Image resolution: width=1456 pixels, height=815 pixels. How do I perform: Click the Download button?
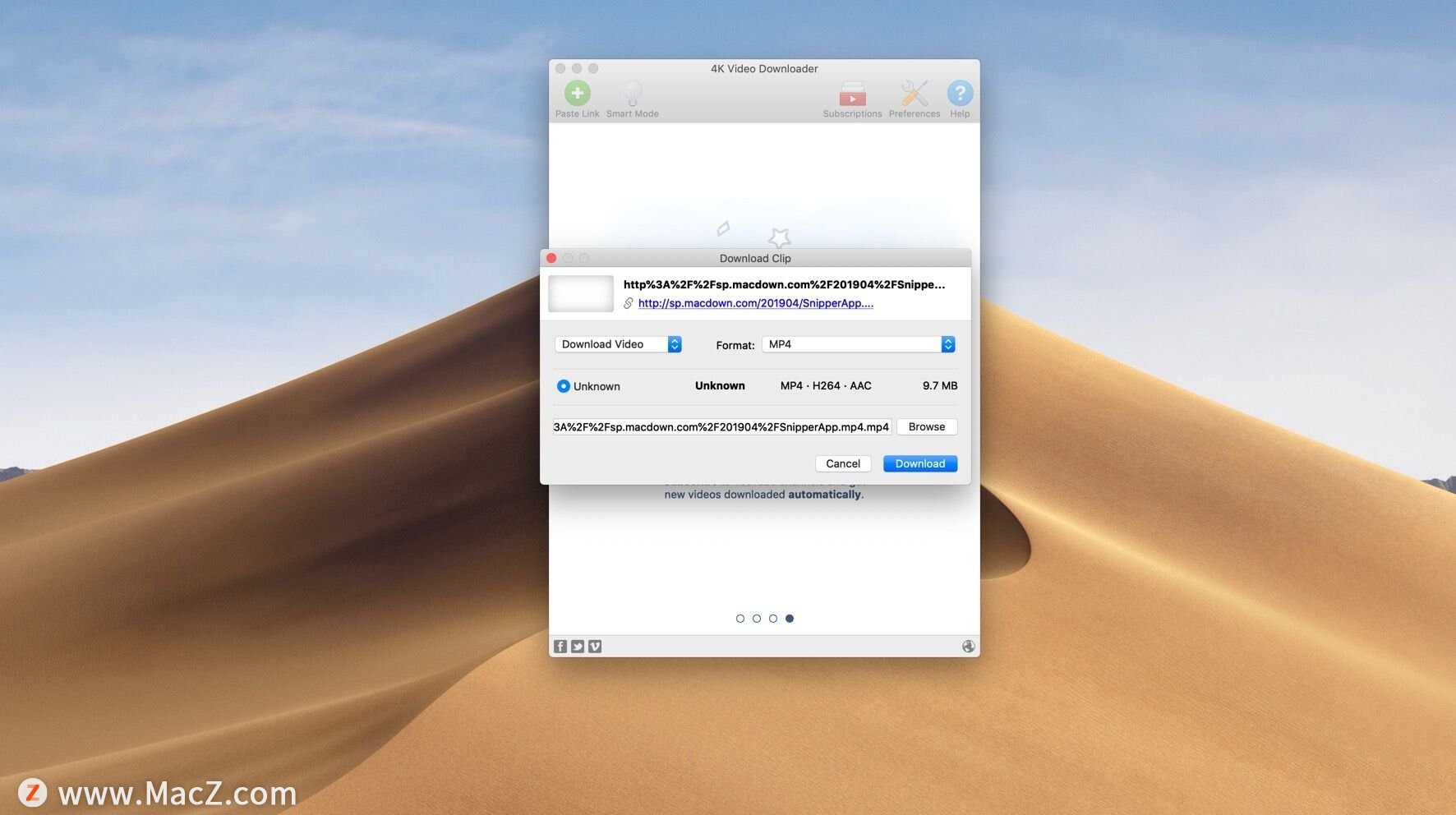[x=920, y=463]
